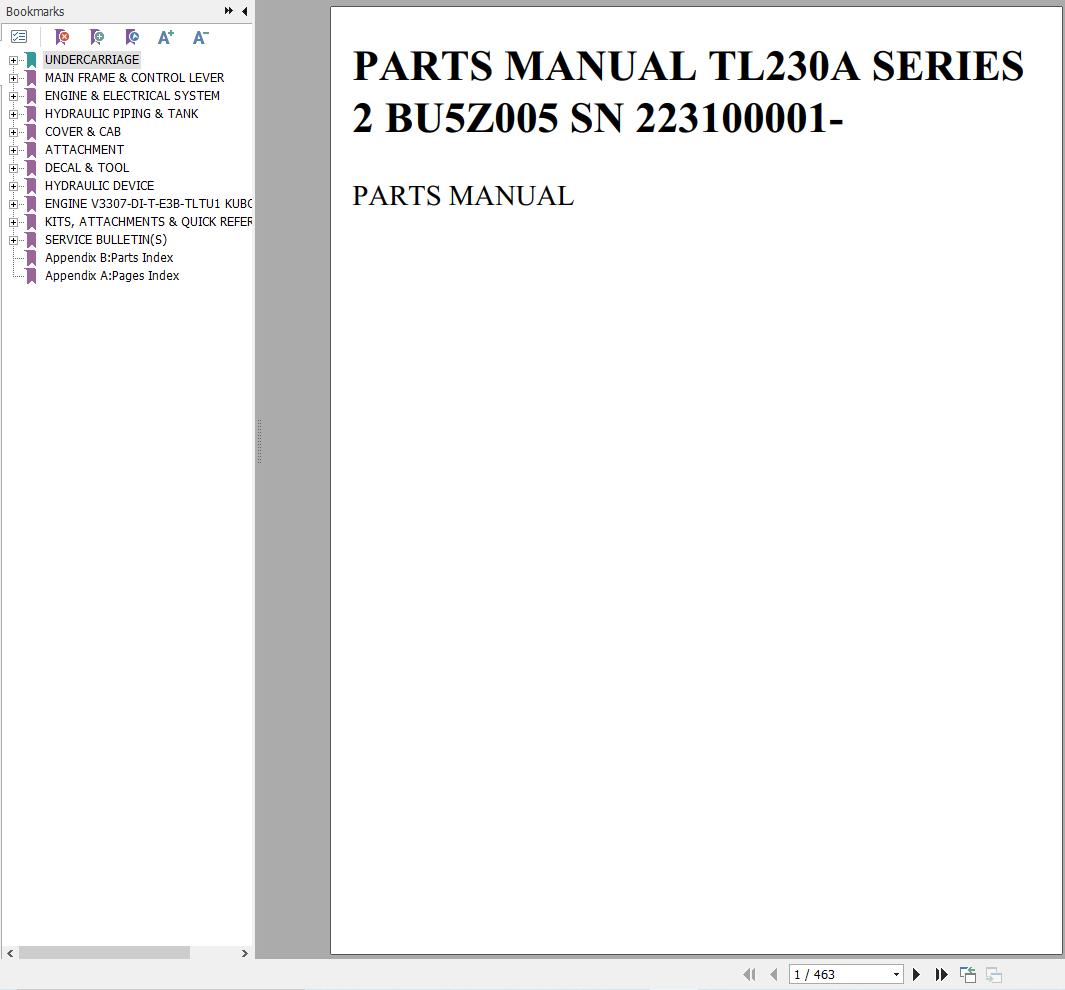Click the bookmarks scroll right arrow

(245, 953)
